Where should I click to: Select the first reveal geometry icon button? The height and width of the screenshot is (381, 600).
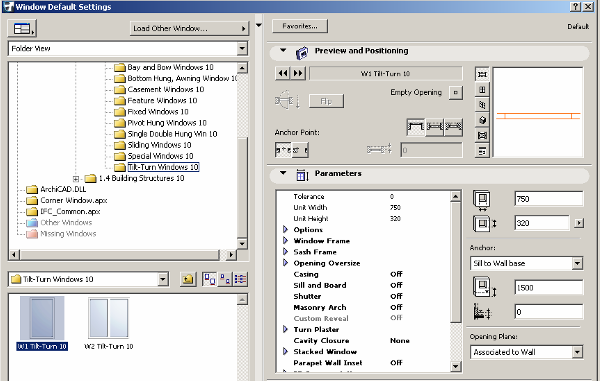416,127
